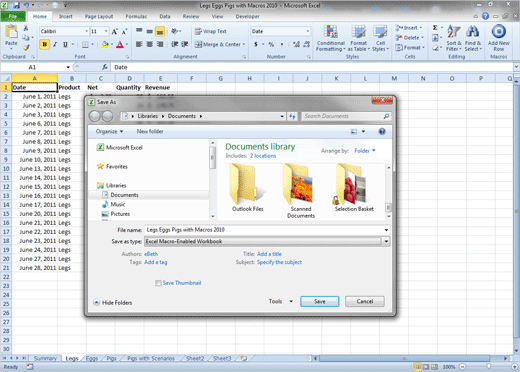Image resolution: width=520 pixels, height=372 pixels.
Task: Open the Summary worksheet tab
Action: 45,358
